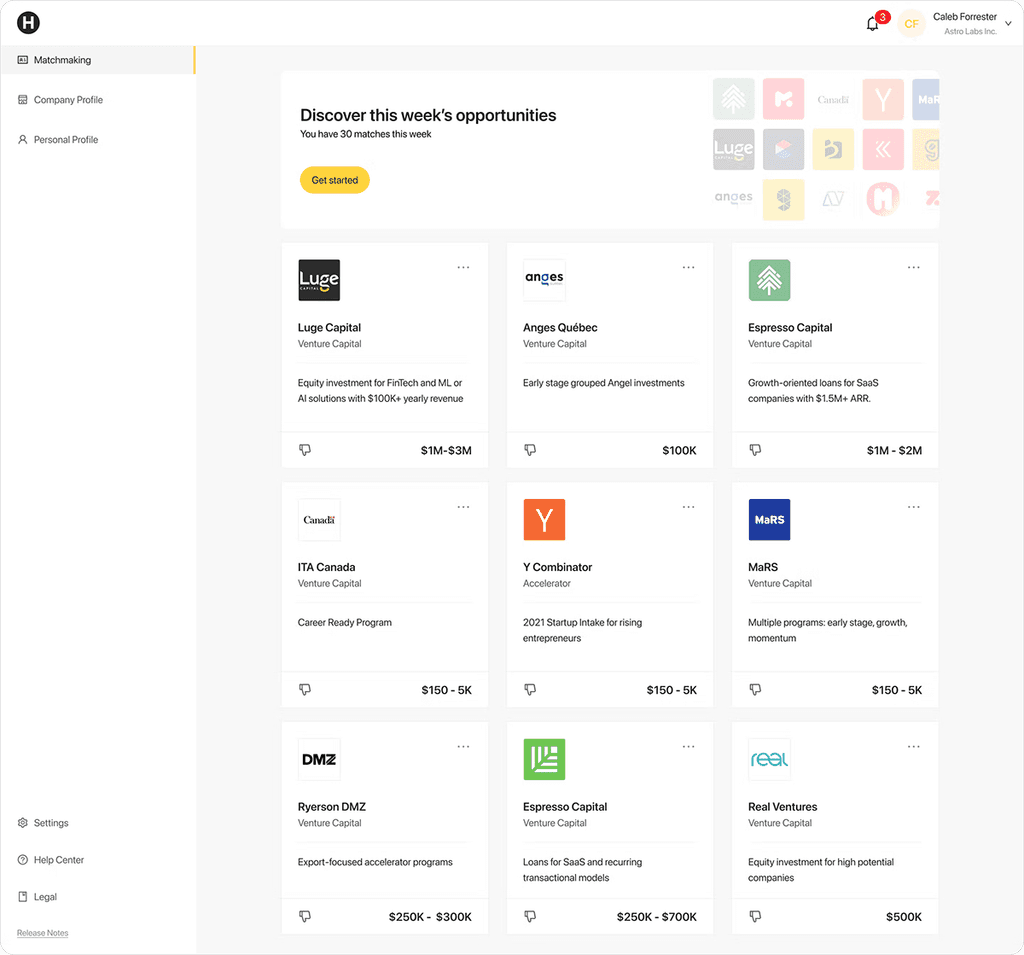Screen dimensions: 1024x955
Task: Open more options on green-logo Espresso Capital $250K card
Action: tap(688, 747)
